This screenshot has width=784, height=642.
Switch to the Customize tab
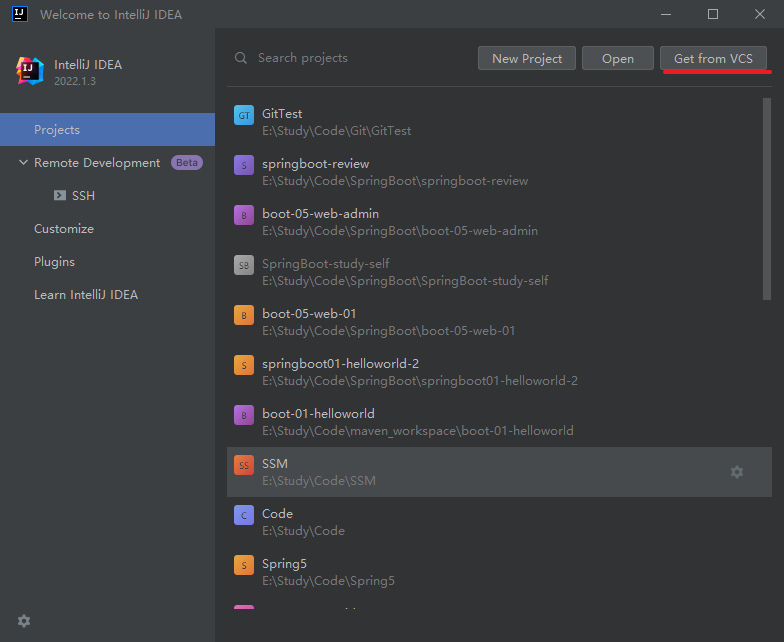click(64, 228)
